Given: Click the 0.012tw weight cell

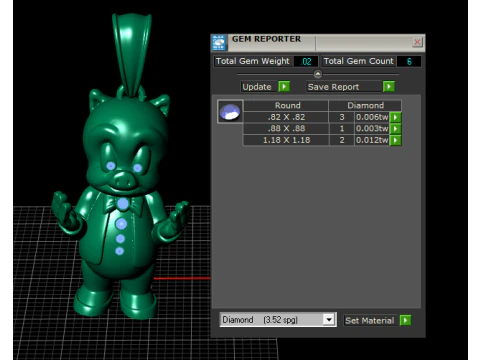Looking at the screenshot, I should (372, 140).
